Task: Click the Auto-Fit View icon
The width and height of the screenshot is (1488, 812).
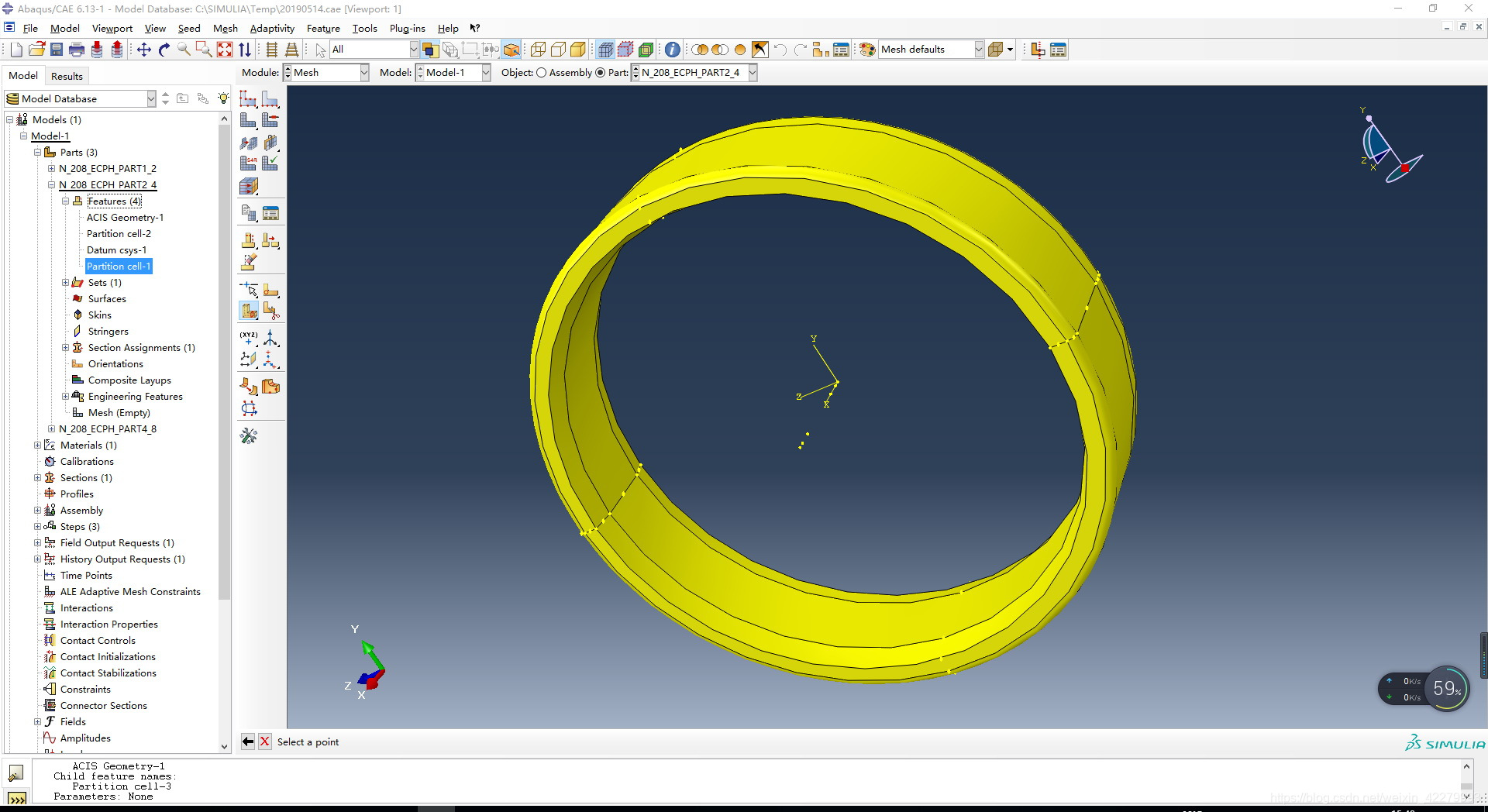Action: coord(225,50)
